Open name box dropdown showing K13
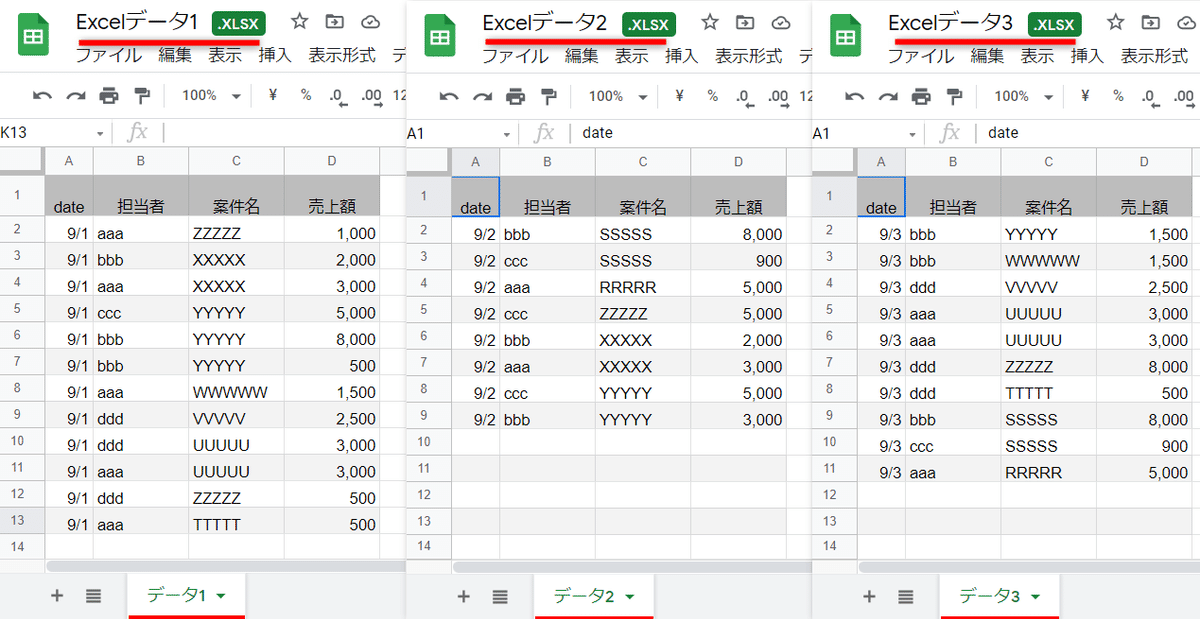The height and width of the screenshot is (619, 1200). coord(99,133)
